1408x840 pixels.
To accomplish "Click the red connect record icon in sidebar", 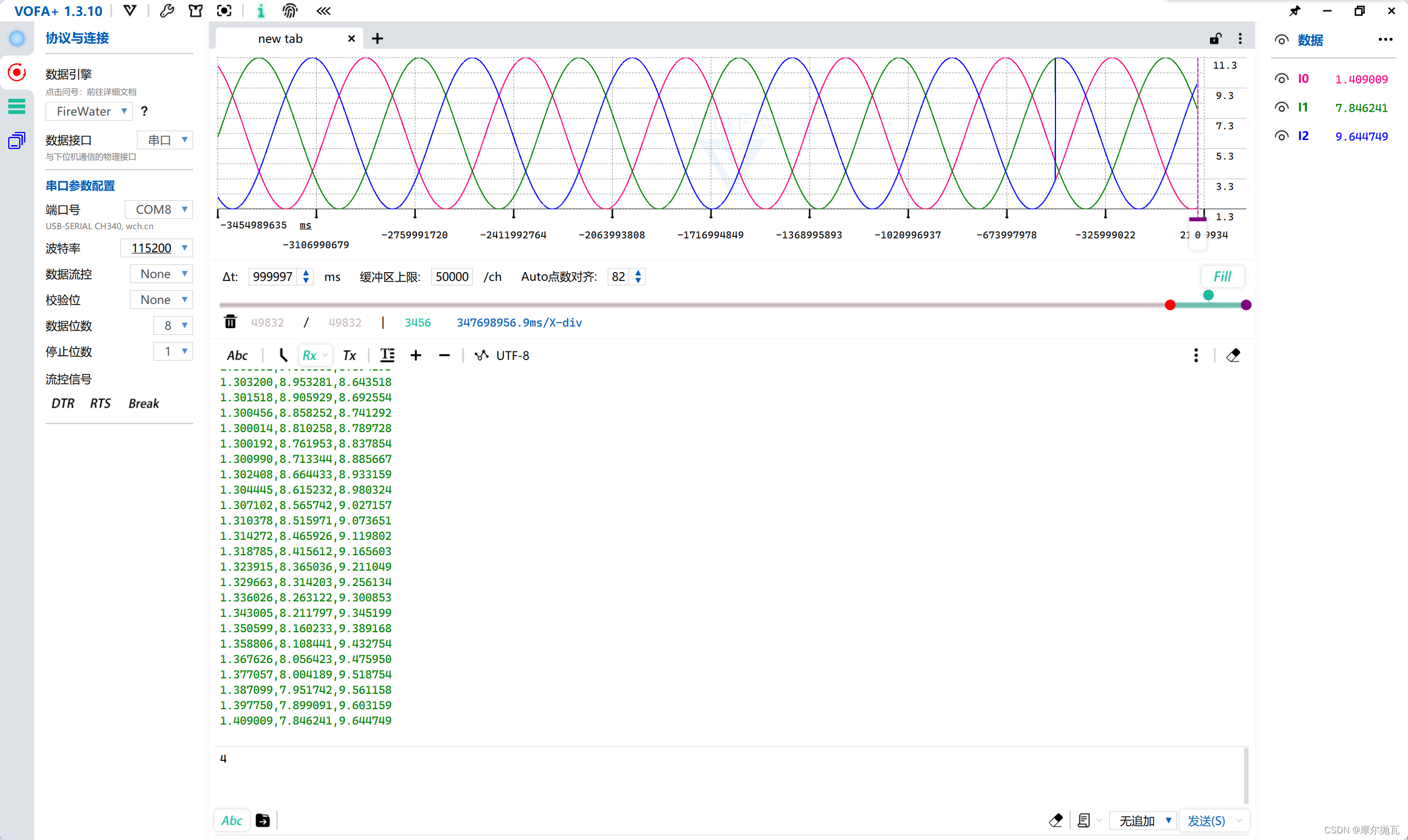I will [17, 73].
